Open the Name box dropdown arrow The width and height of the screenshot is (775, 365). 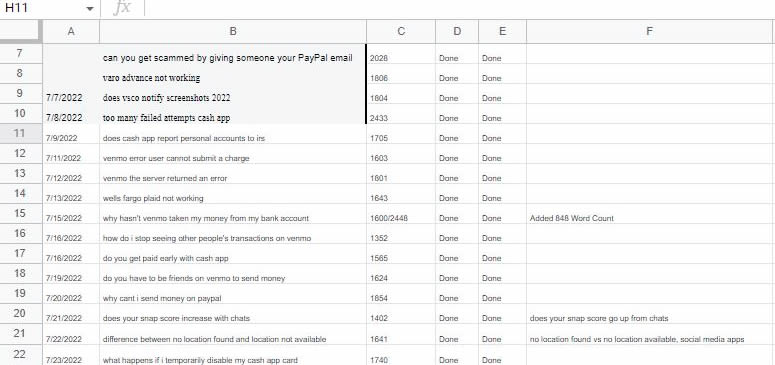tap(89, 9)
